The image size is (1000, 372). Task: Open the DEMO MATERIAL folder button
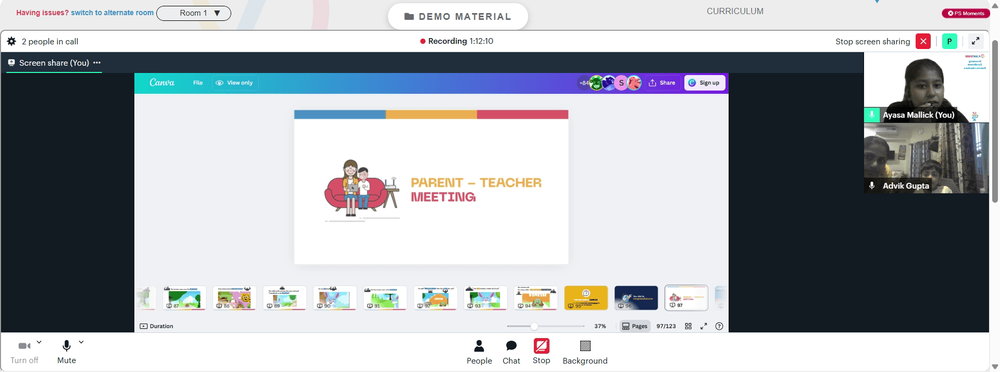tap(458, 17)
